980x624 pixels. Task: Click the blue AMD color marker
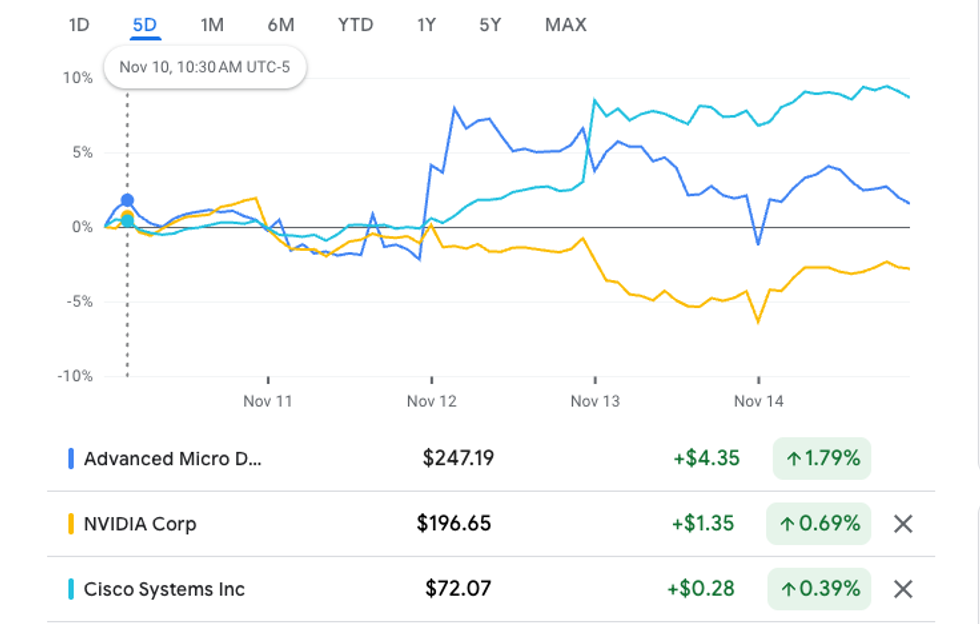pos(71,459)
